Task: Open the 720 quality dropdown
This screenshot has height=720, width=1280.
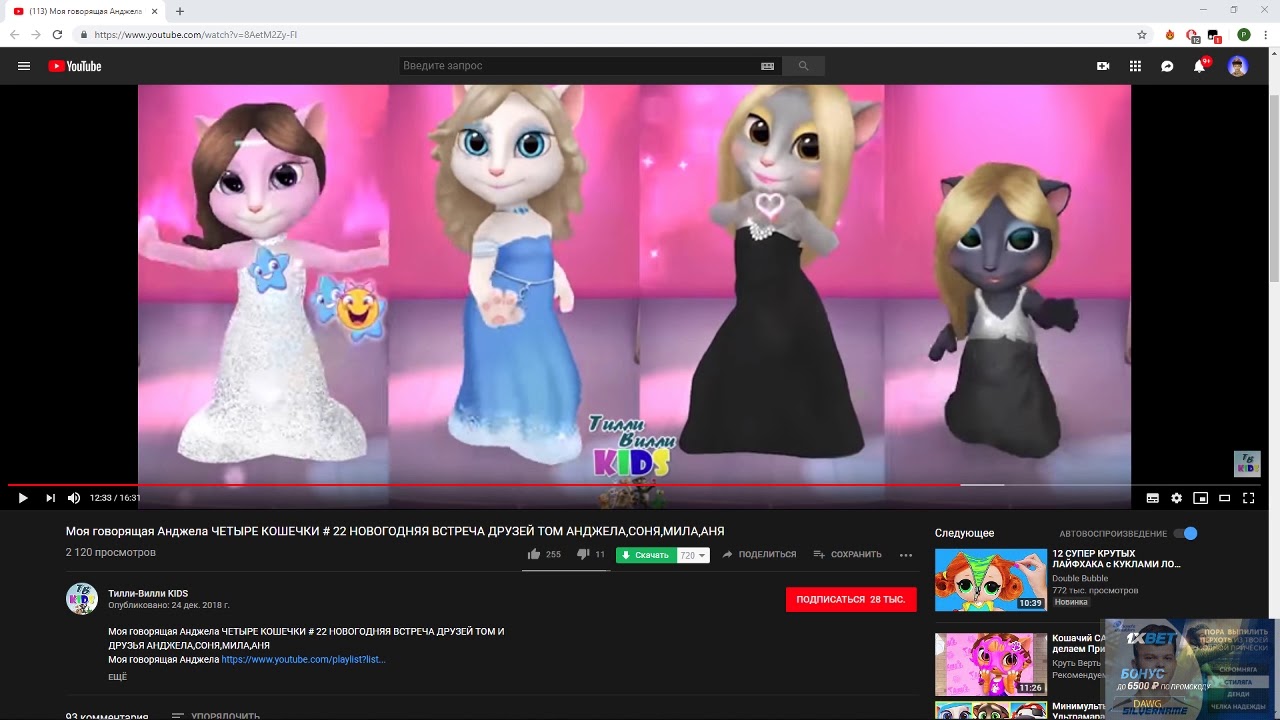Action: pos(693,555)
